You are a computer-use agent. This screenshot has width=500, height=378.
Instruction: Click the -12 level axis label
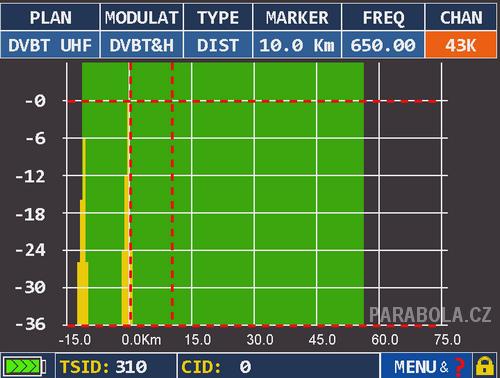[x=31, y=175]
